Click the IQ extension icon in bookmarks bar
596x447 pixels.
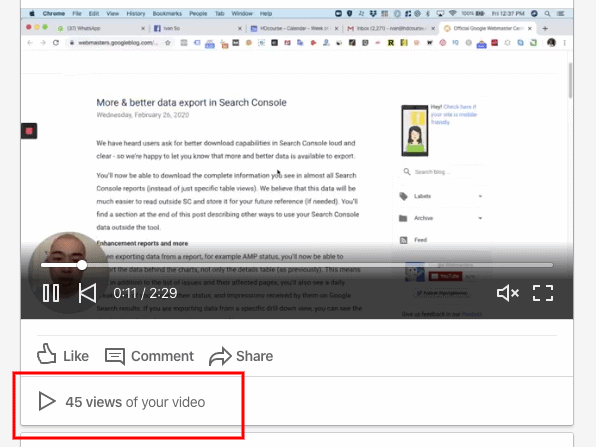coord(455,43)
